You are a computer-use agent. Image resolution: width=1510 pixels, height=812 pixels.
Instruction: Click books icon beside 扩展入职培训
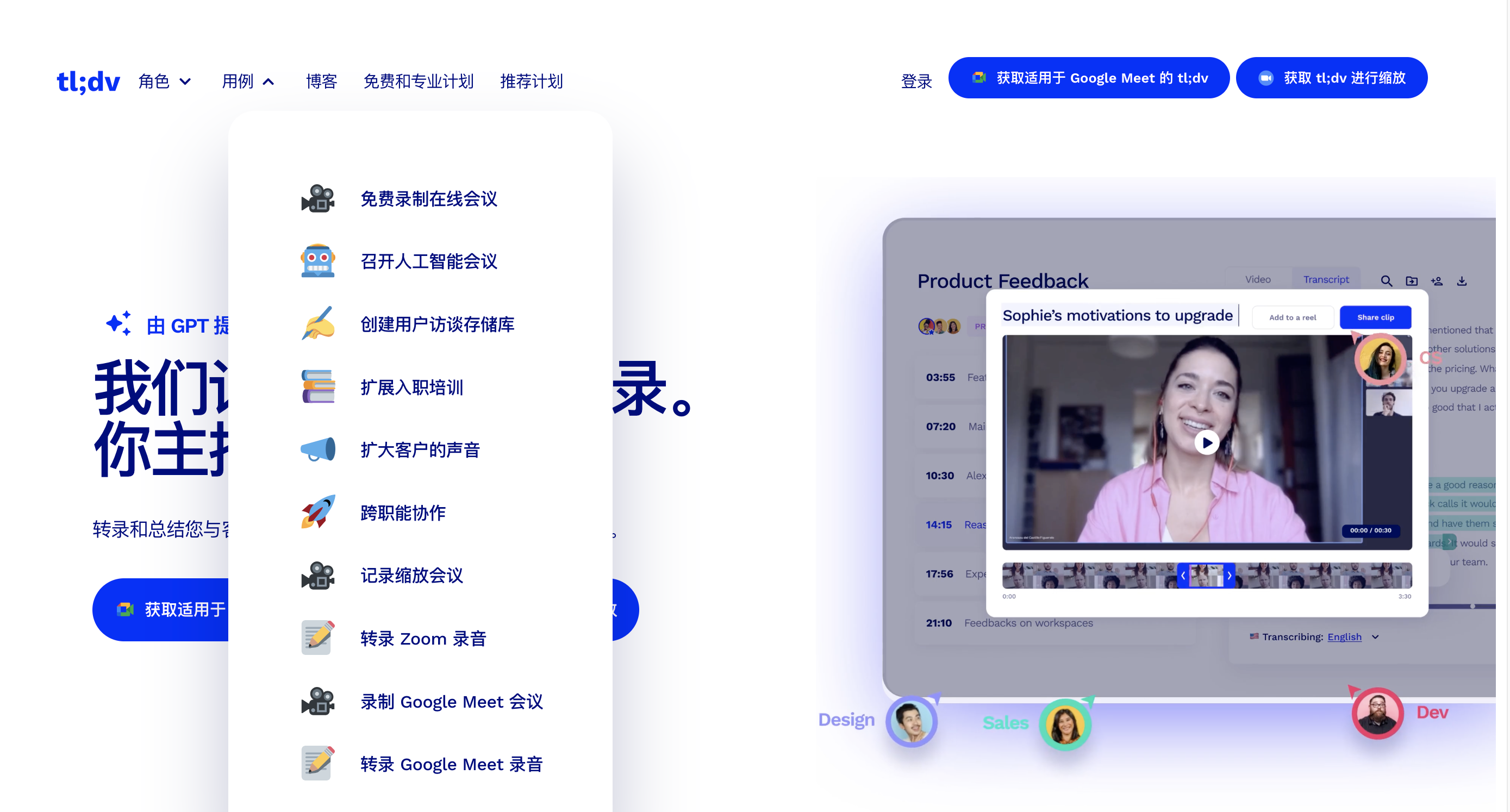(318, 386)
